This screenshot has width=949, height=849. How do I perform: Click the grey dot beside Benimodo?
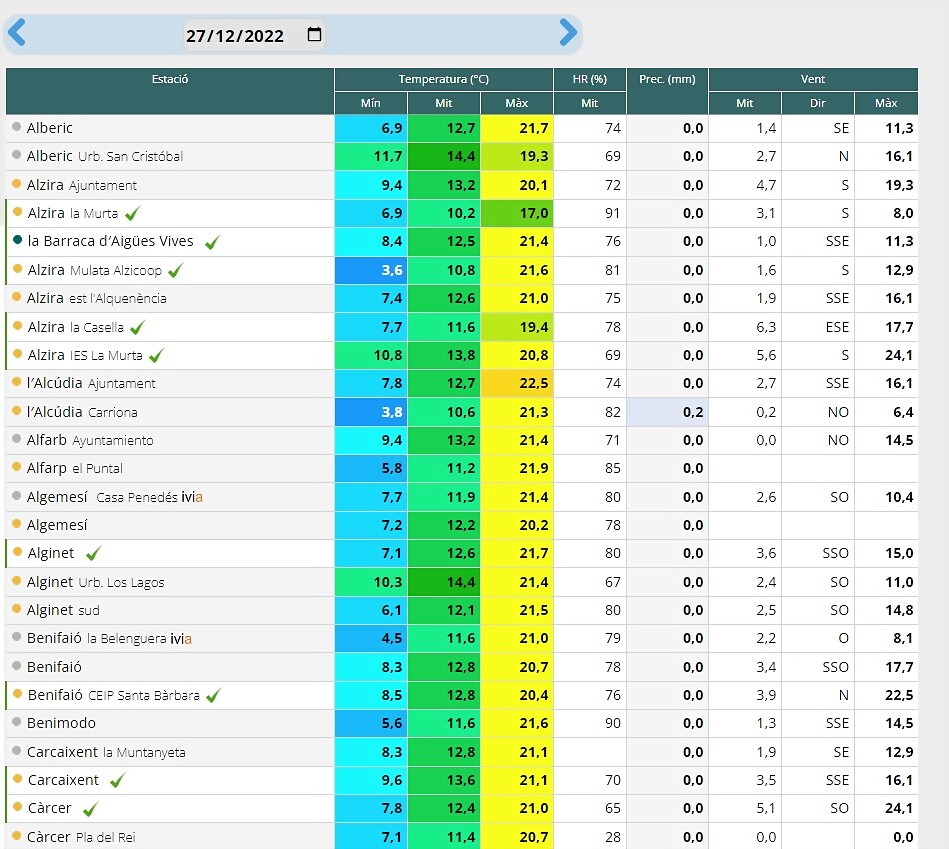coord(17,722)
